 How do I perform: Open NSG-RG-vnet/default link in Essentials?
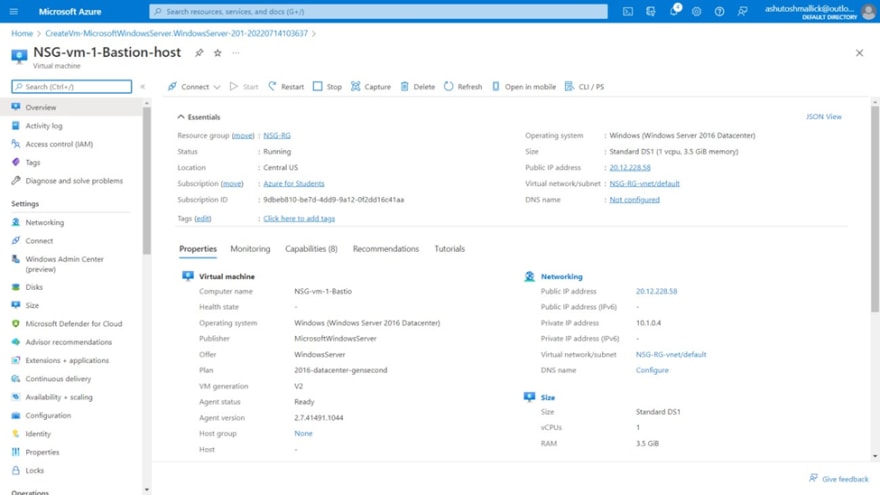[x=644, y=184]
